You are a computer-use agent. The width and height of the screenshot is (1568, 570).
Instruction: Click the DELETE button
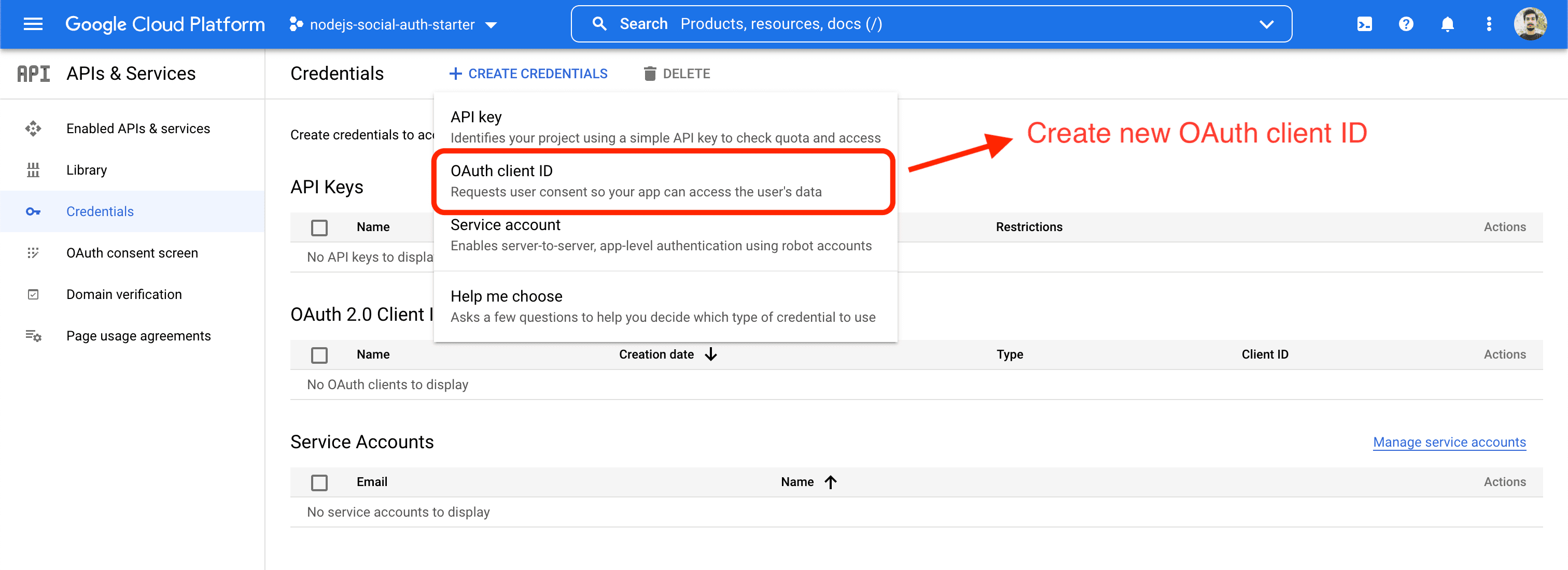coord(677,74)
